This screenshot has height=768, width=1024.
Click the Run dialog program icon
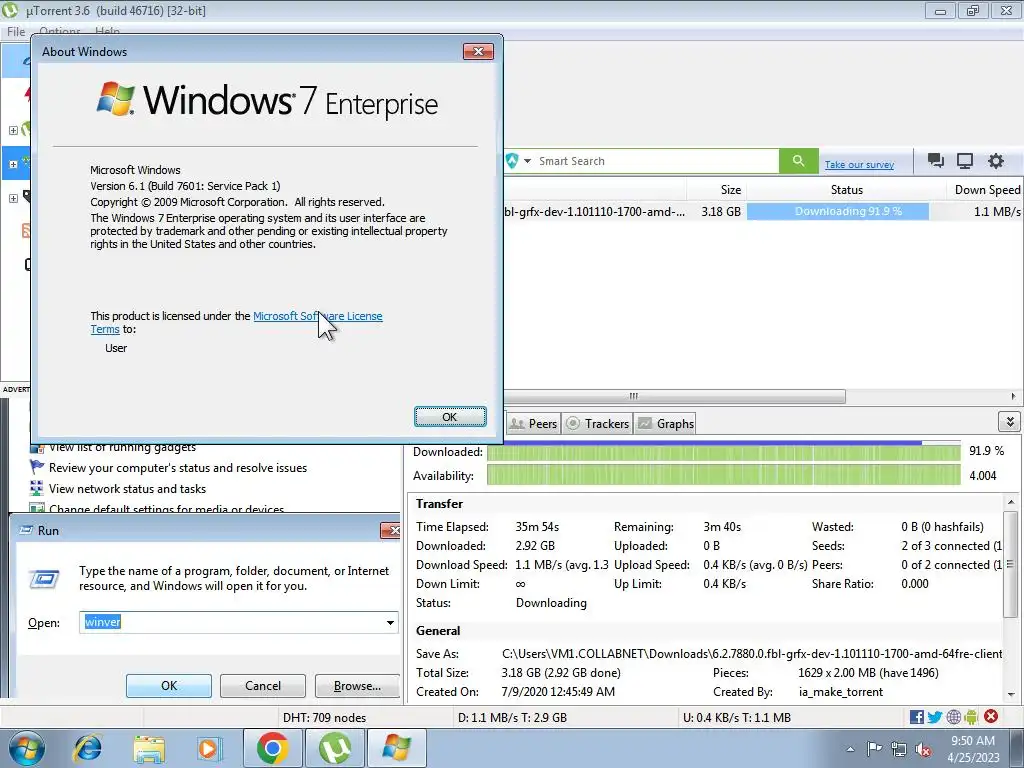(x=44, y=579)
